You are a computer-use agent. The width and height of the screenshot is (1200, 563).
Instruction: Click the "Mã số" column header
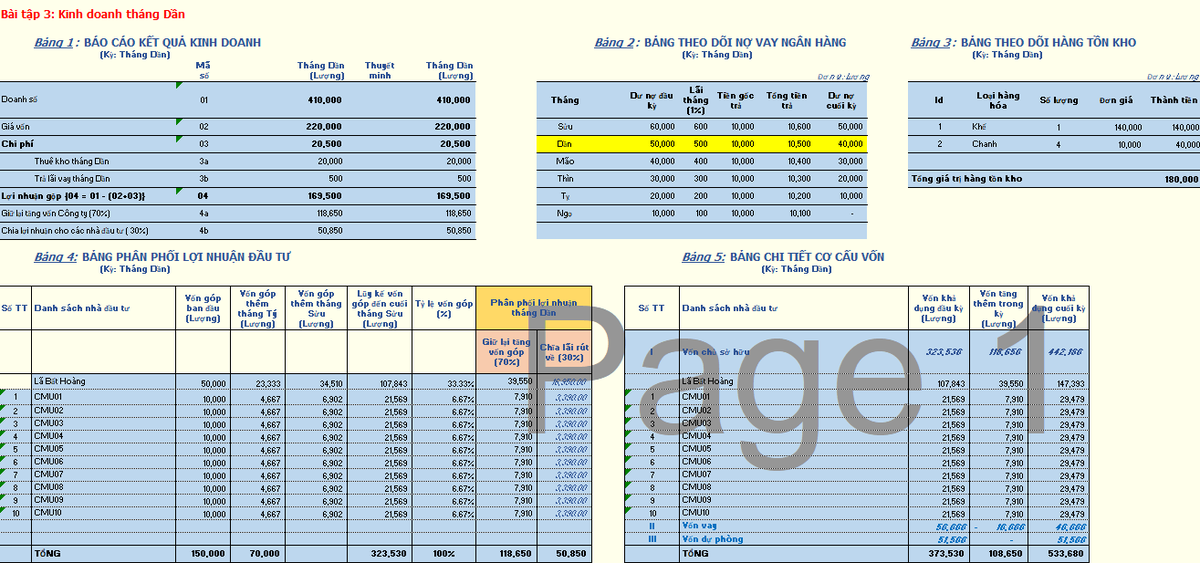205,70
